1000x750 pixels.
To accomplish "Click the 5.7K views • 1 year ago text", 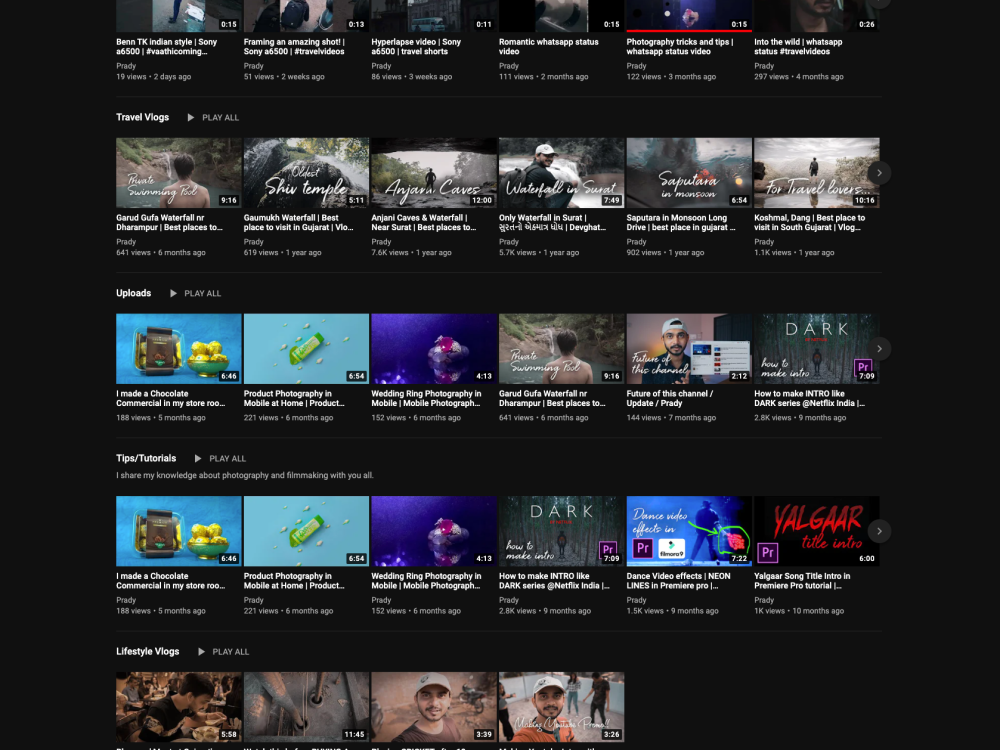I will (x=539, y=253).
